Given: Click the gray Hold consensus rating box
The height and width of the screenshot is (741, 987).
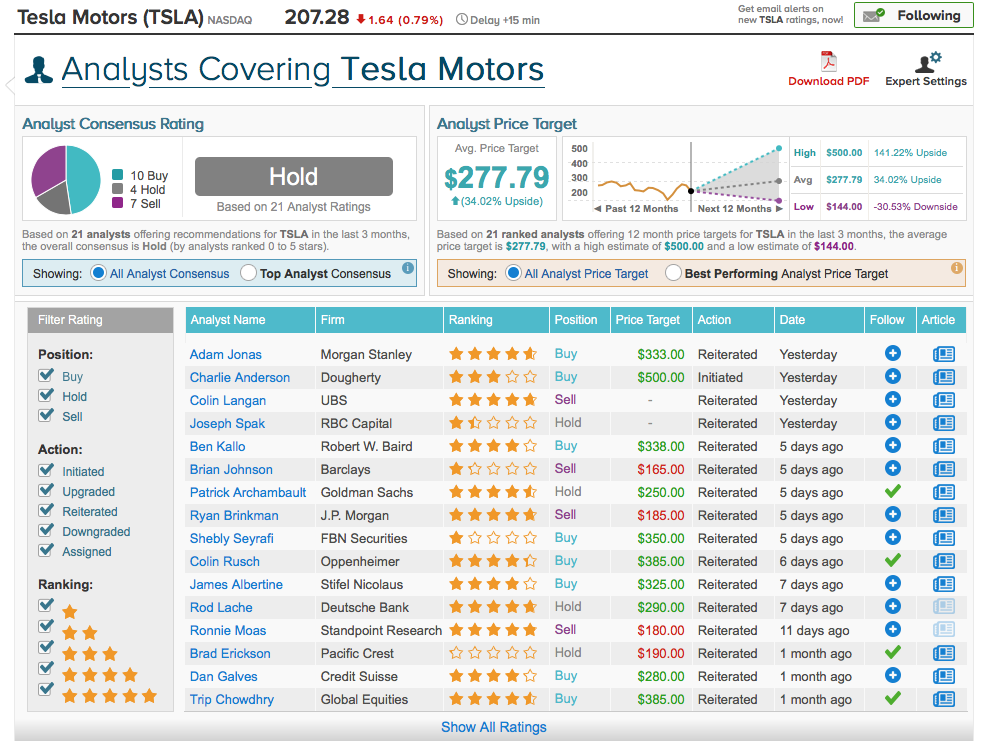Looking at the screenshot, I should [x=294, y=176].
